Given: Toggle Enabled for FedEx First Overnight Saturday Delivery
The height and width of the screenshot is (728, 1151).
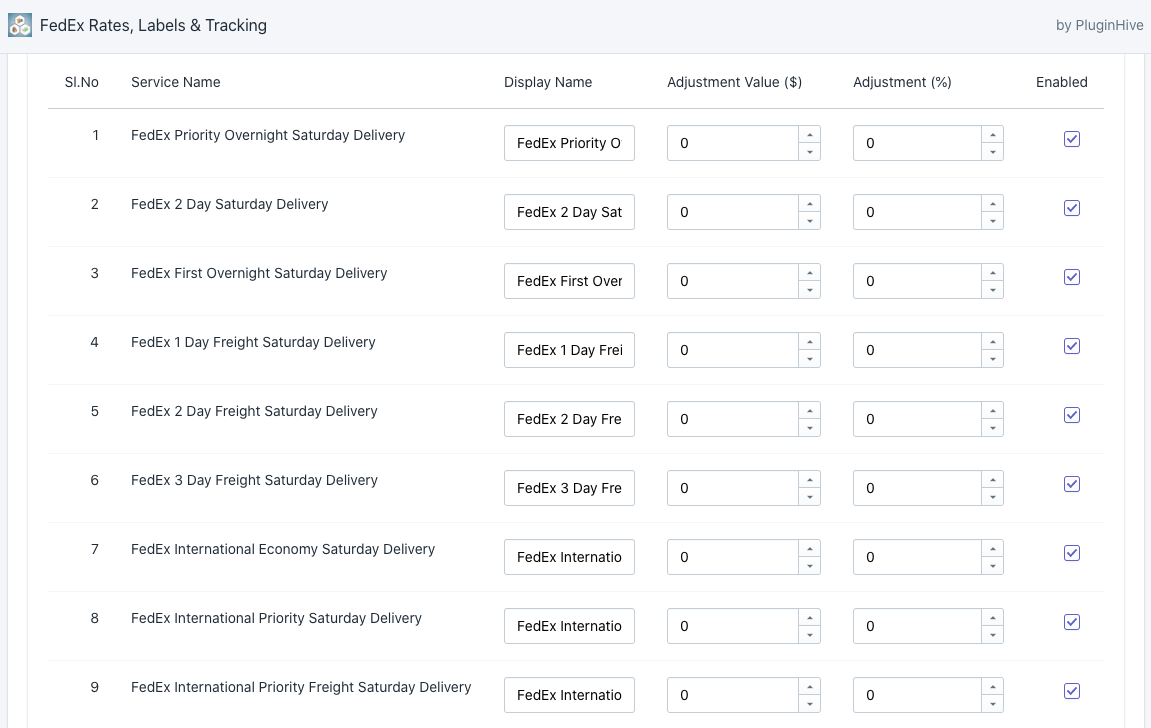Looking at the screenshot, I should pyautogui.click(x=1072, y=277).
